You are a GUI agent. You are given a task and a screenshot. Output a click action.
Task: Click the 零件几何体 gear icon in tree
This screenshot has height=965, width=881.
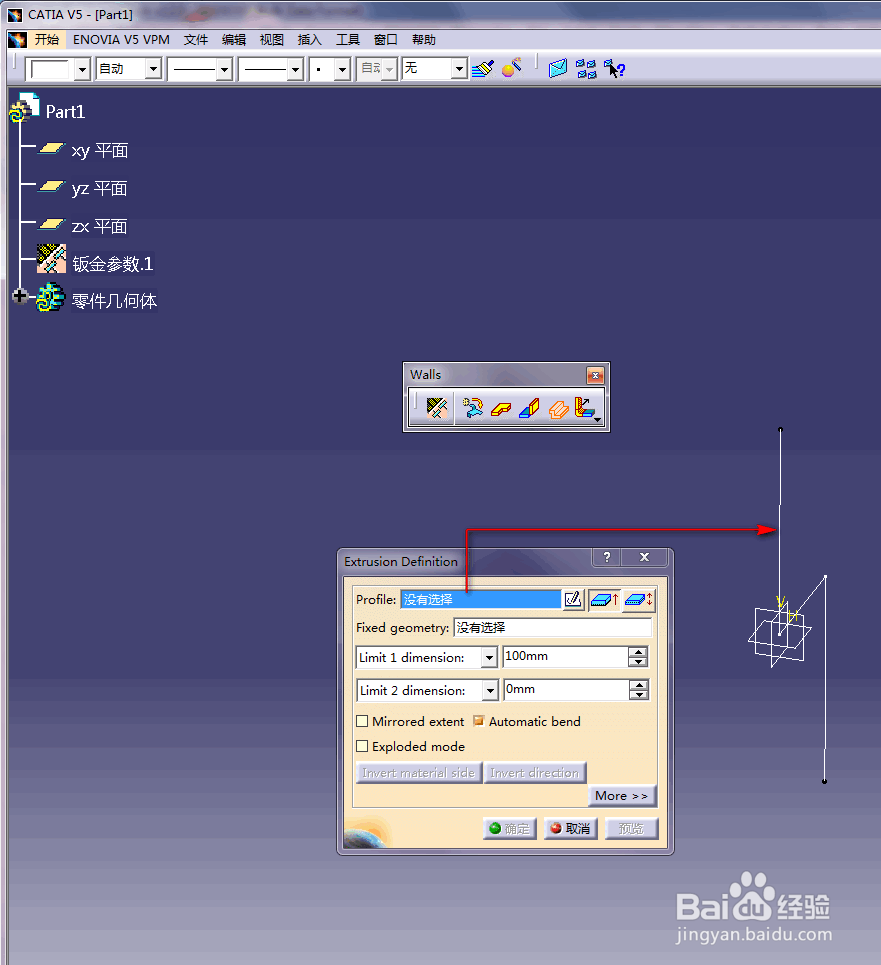[x=50, y=297]
